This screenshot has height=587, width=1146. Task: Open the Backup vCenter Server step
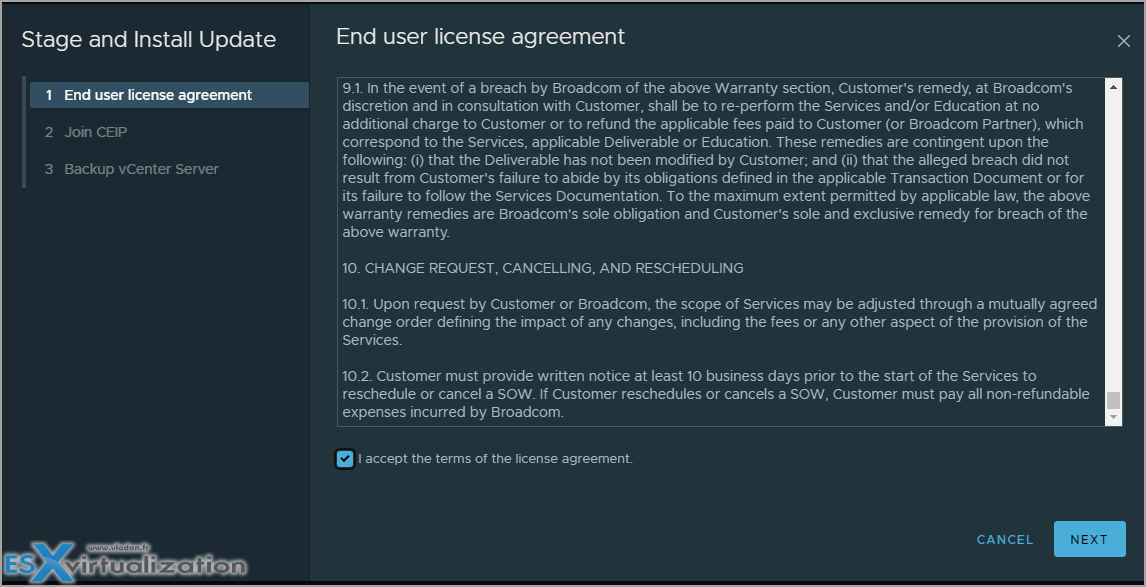pyautogui.click(x=141, y=169)
